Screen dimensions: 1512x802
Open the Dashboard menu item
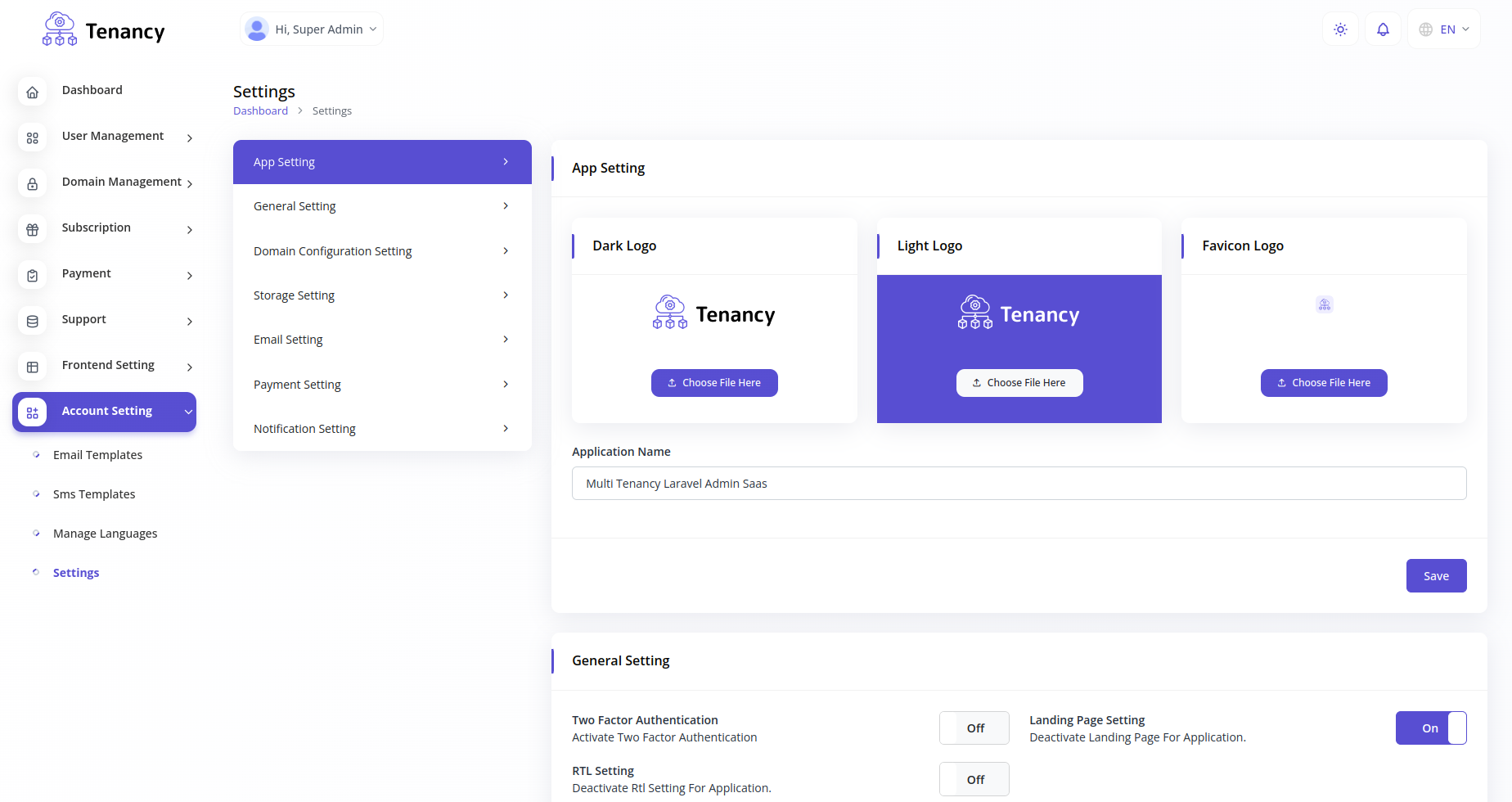click(105, 90)
